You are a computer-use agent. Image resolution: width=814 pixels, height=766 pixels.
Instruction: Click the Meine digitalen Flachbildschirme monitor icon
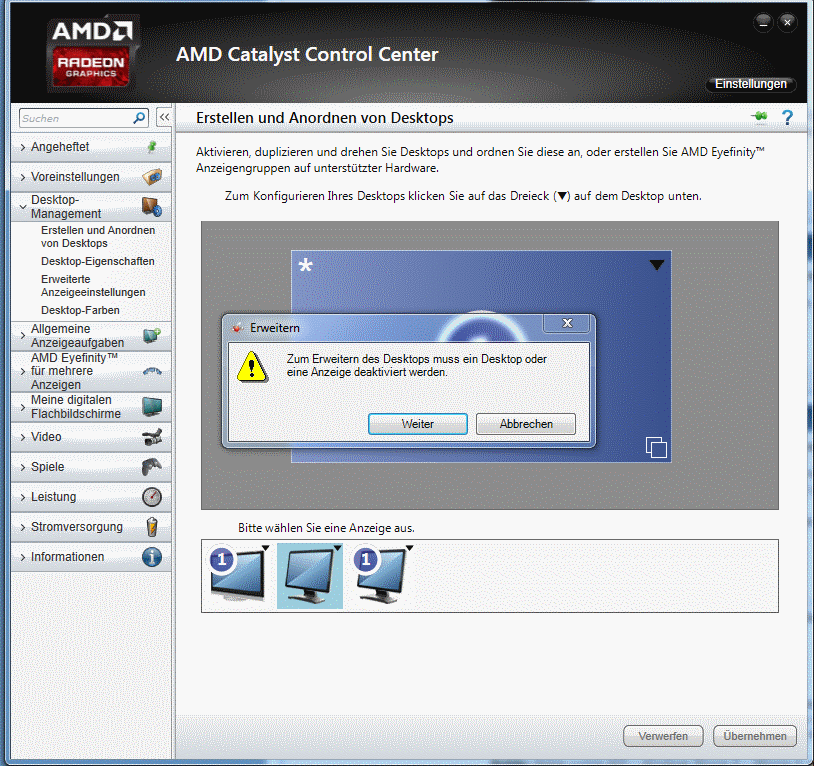[152, 406]
